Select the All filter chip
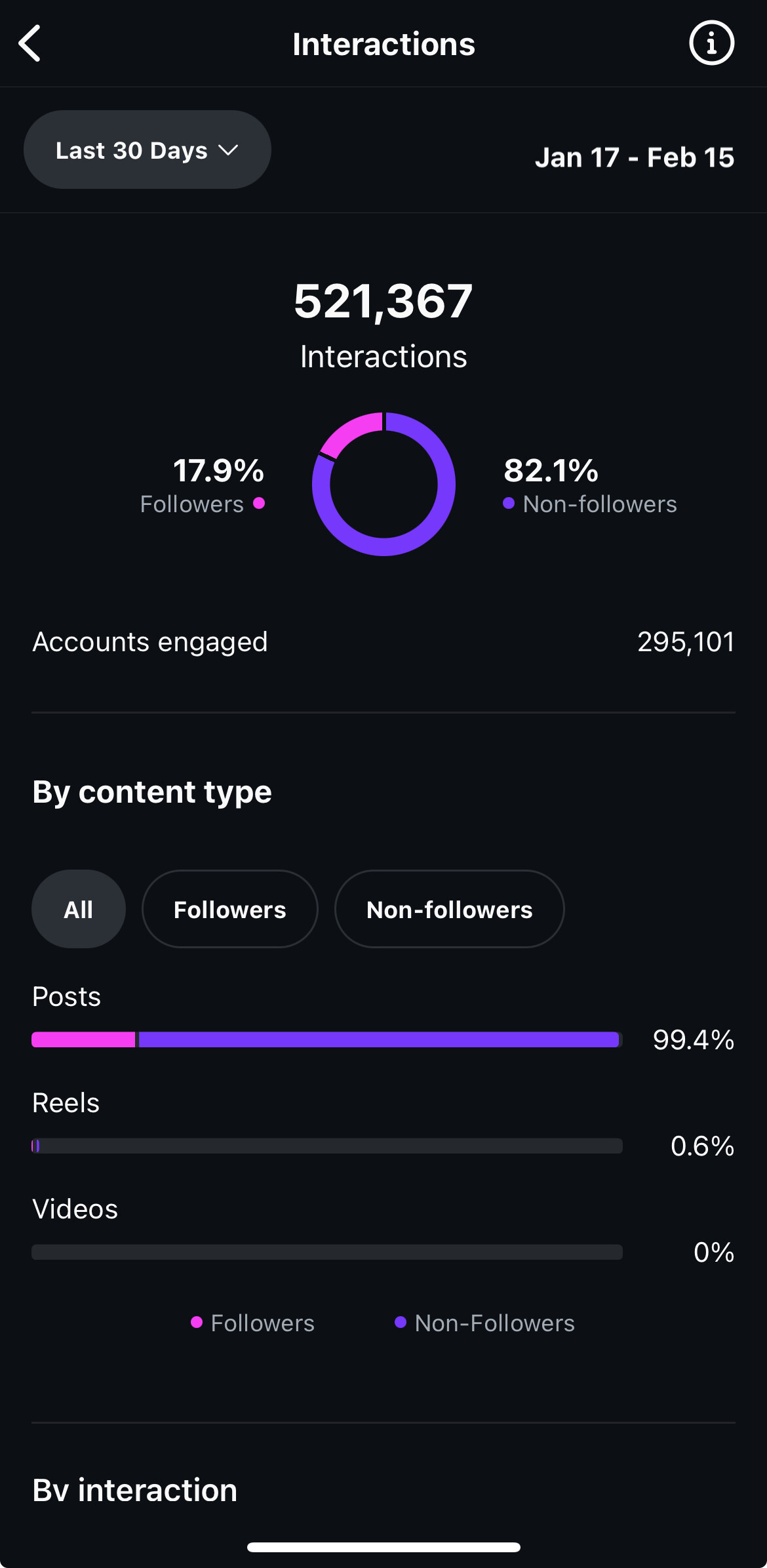 point(79,909)
